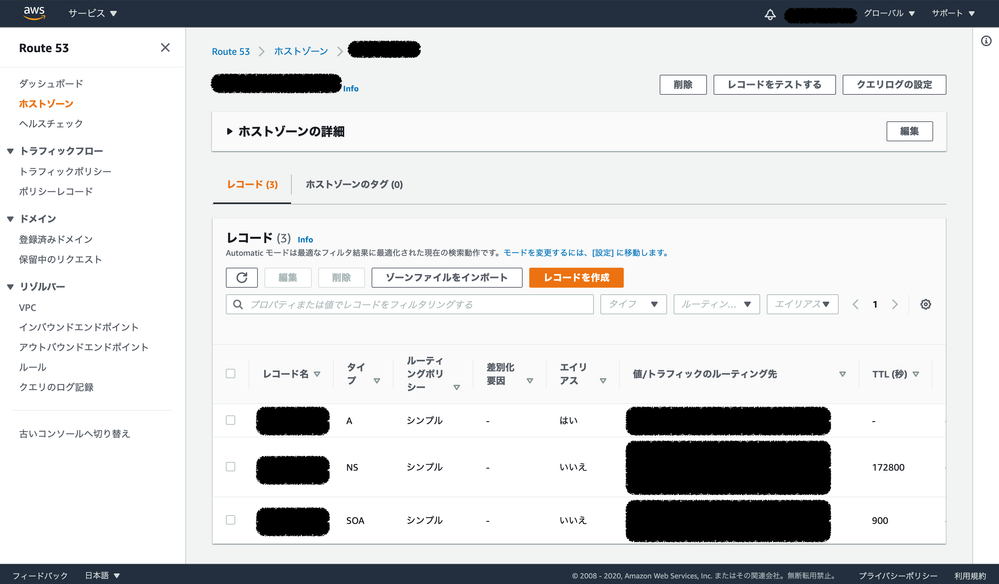The width and height of the screenshot is (999, 584).
Task: Open the ルーティン... filter dropdown
Action: point(716,304)
